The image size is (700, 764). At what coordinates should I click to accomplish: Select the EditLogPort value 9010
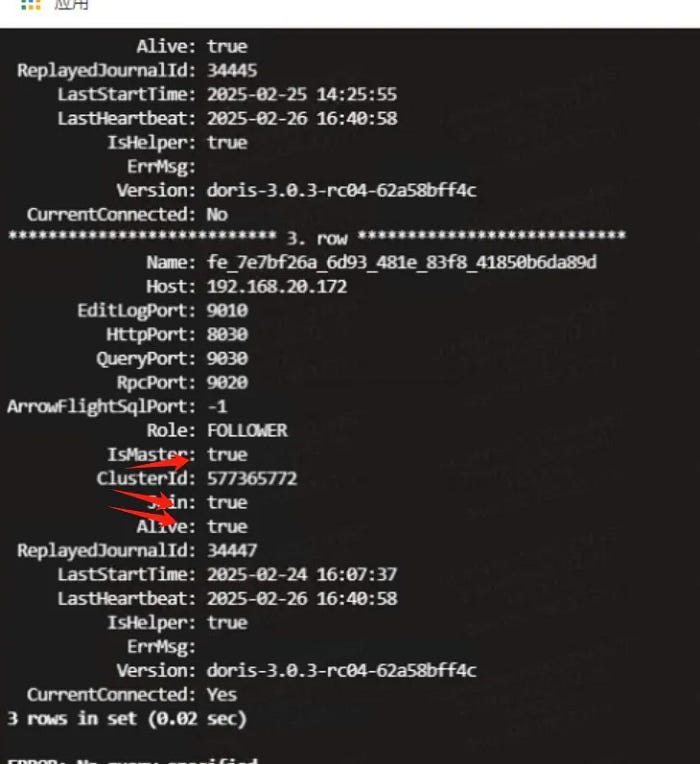(x=227, y=310)
